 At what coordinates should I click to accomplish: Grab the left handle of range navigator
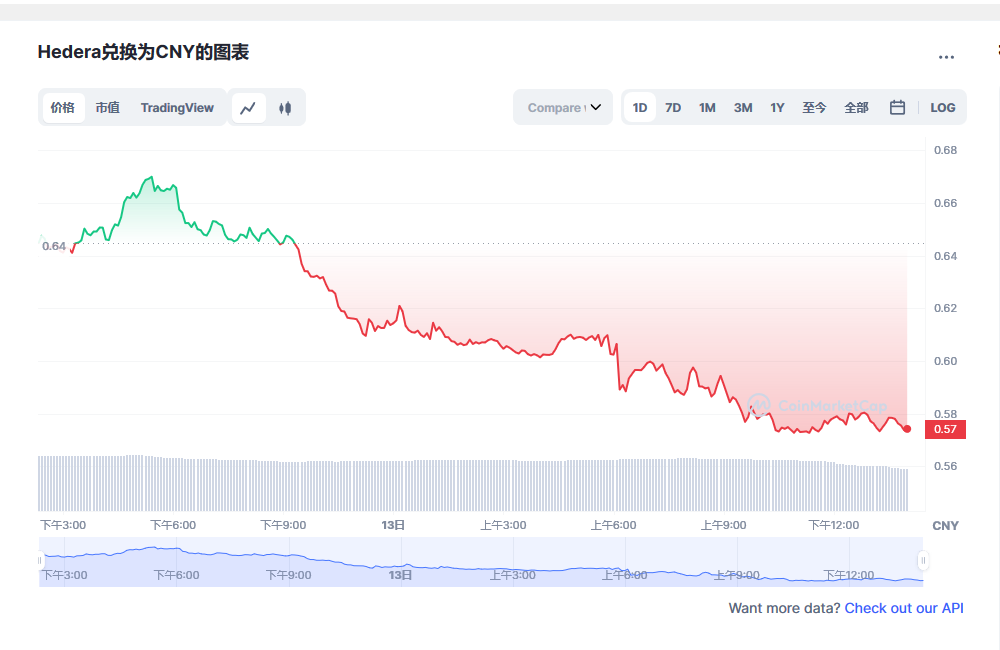pos(40,561)
